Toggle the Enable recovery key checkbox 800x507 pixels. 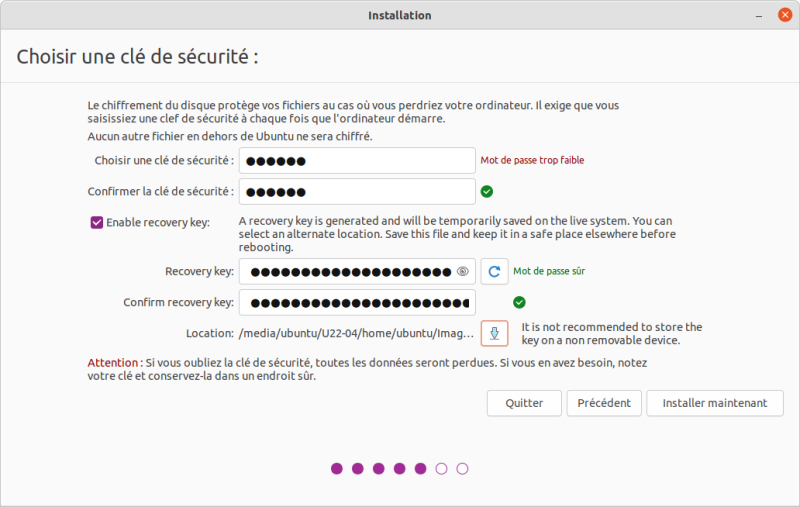[x=97, y=222]
